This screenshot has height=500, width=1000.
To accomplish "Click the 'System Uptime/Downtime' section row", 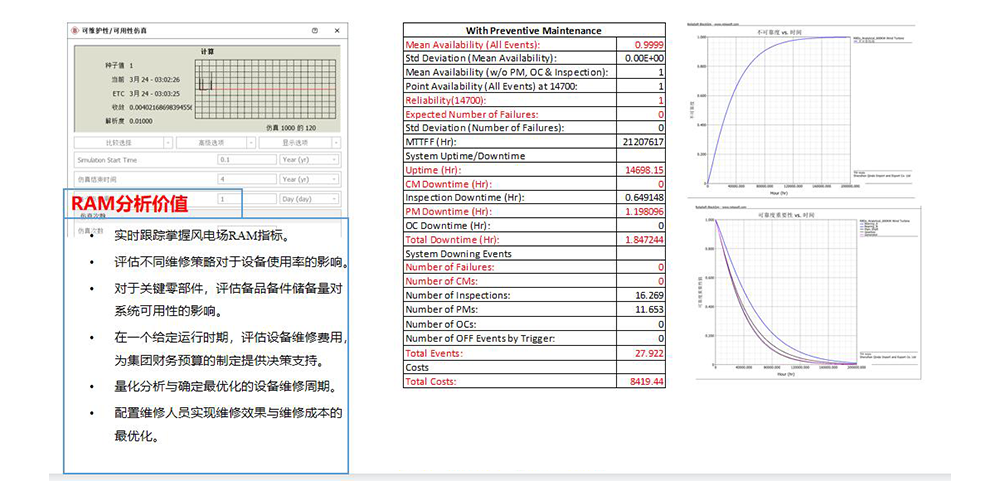I will point(534,156).
